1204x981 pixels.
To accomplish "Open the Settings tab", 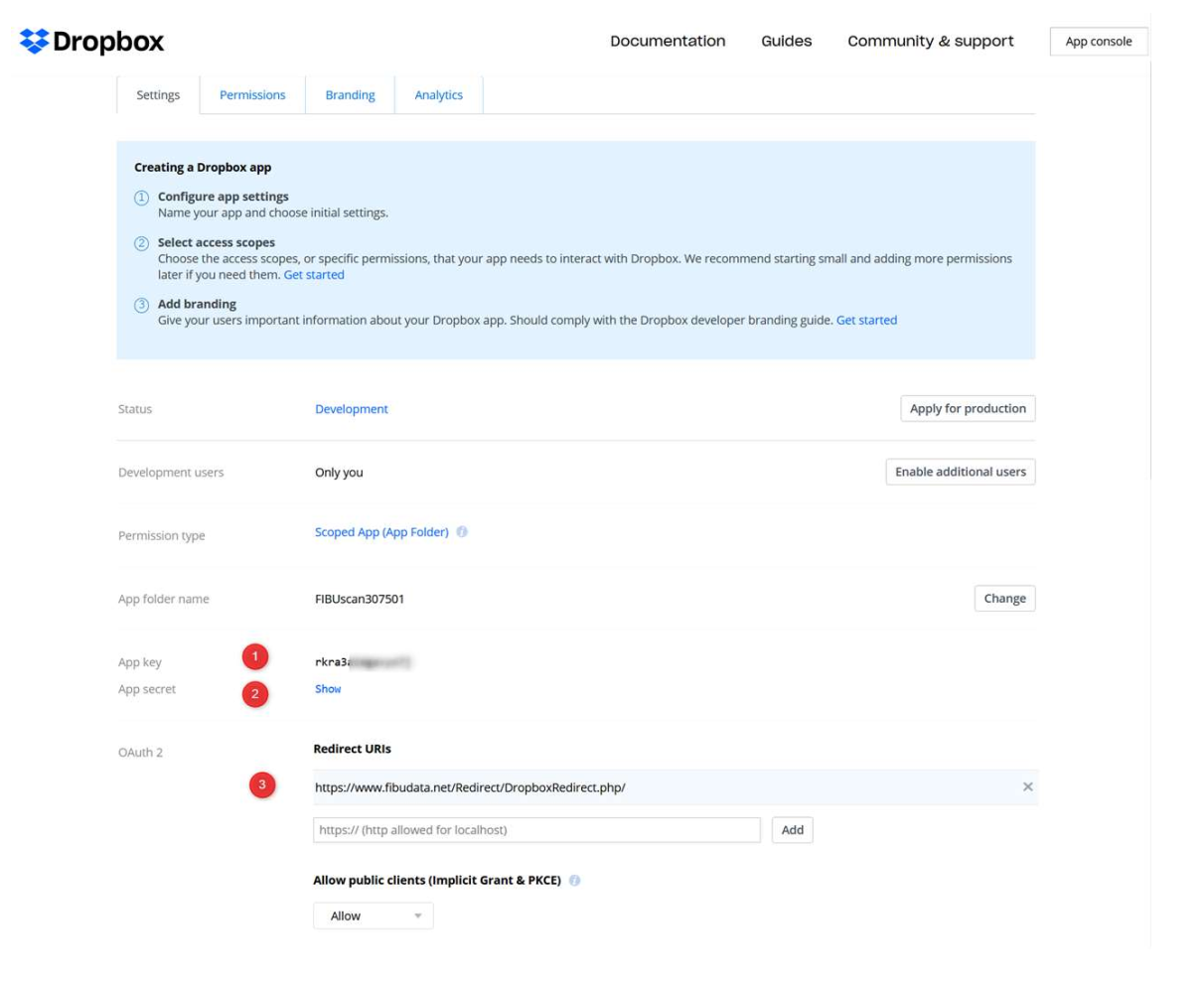I will tap(158, 95).
